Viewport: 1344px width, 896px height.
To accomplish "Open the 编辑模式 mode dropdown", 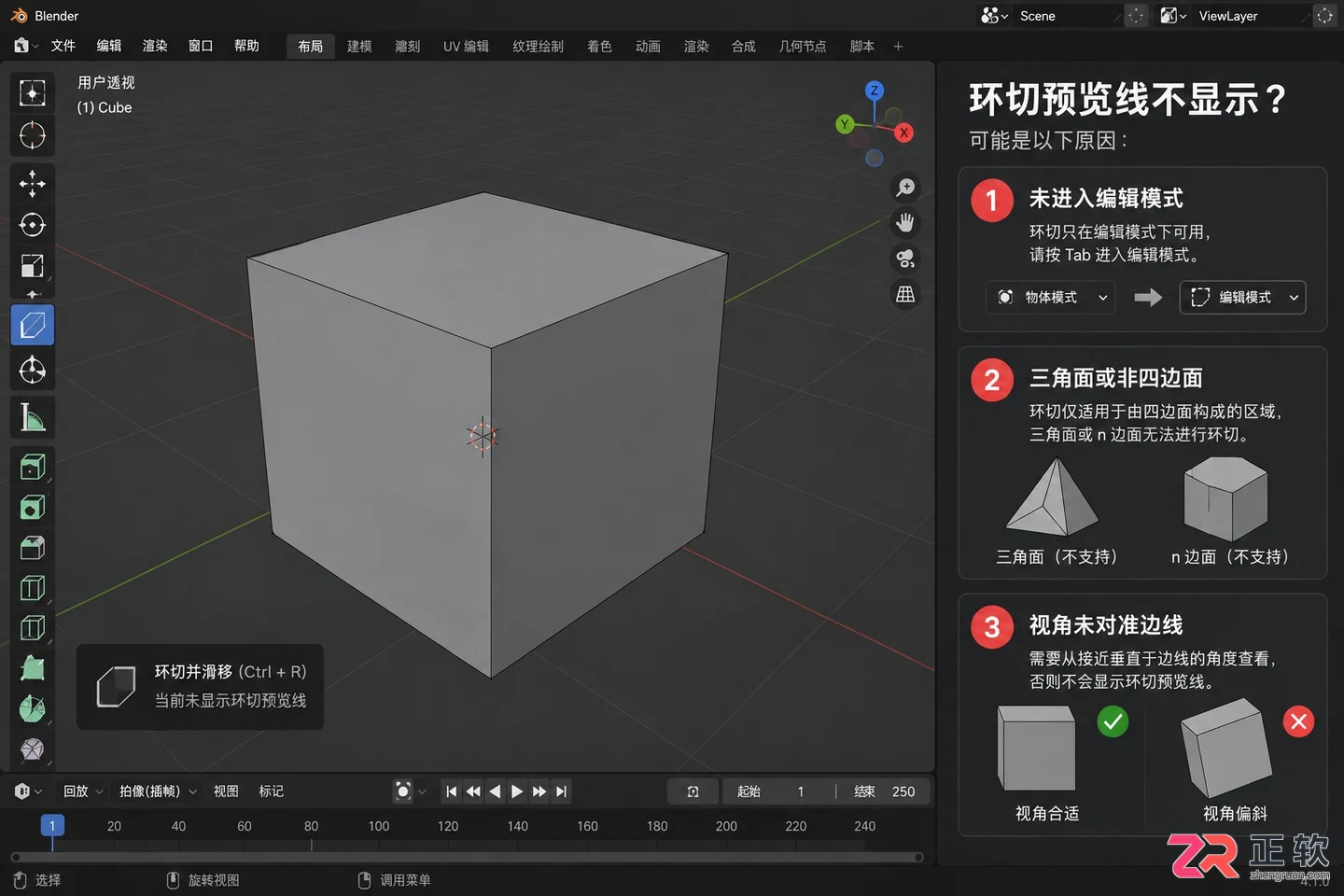I will (x=1242, y=297).
